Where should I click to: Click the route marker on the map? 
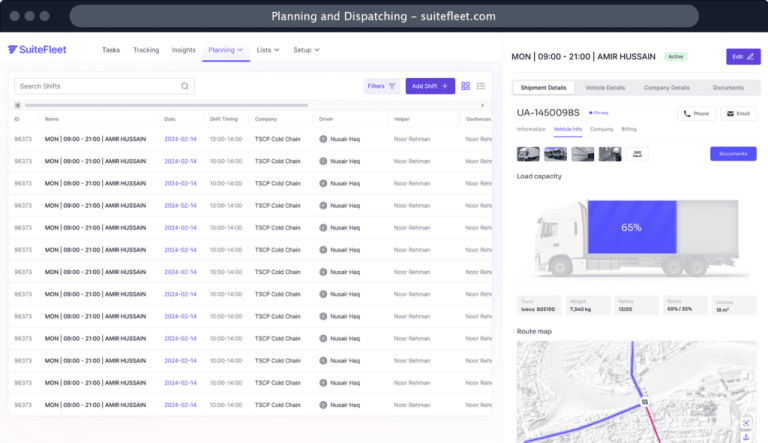point(645,403)
